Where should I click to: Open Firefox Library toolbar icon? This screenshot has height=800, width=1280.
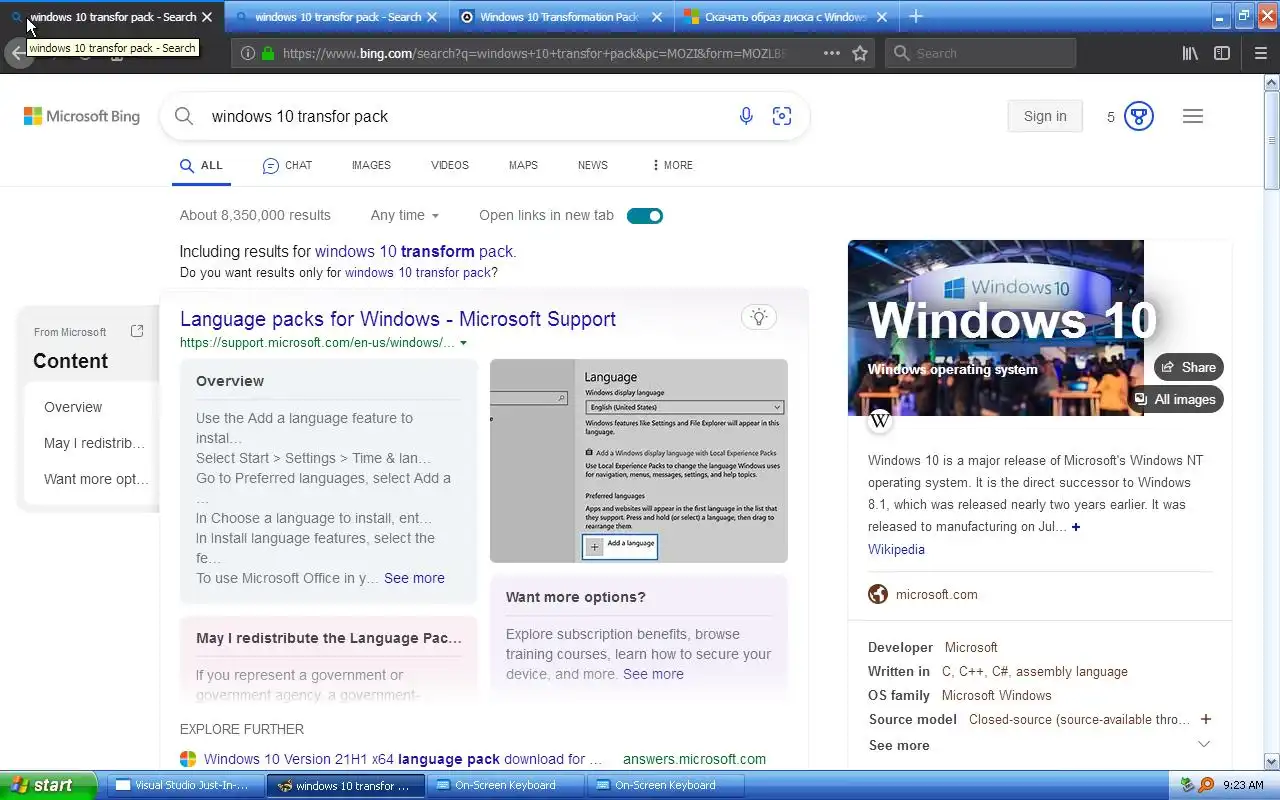1190,53
